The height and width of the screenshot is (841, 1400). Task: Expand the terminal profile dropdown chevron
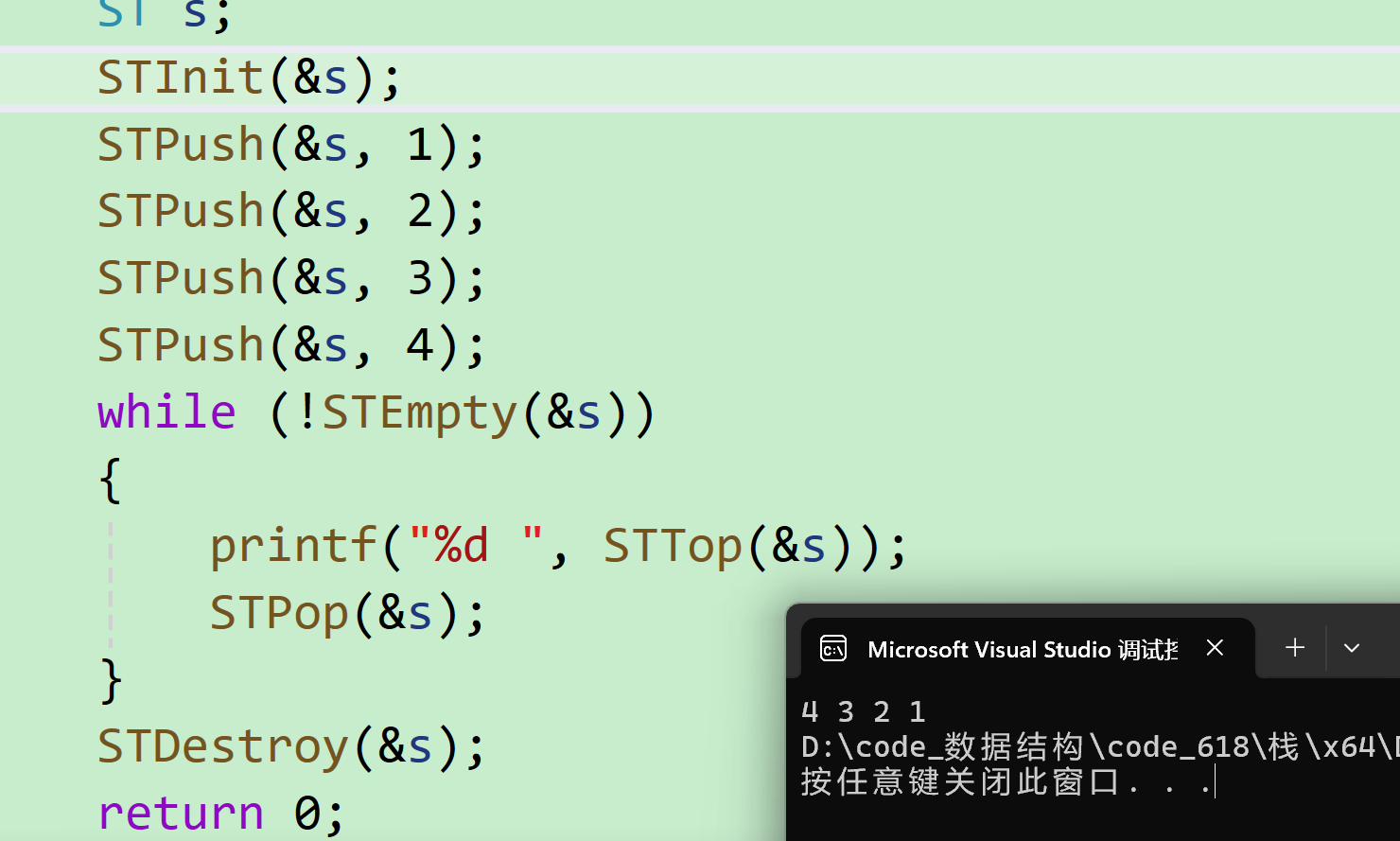[x=1352, y=648]
